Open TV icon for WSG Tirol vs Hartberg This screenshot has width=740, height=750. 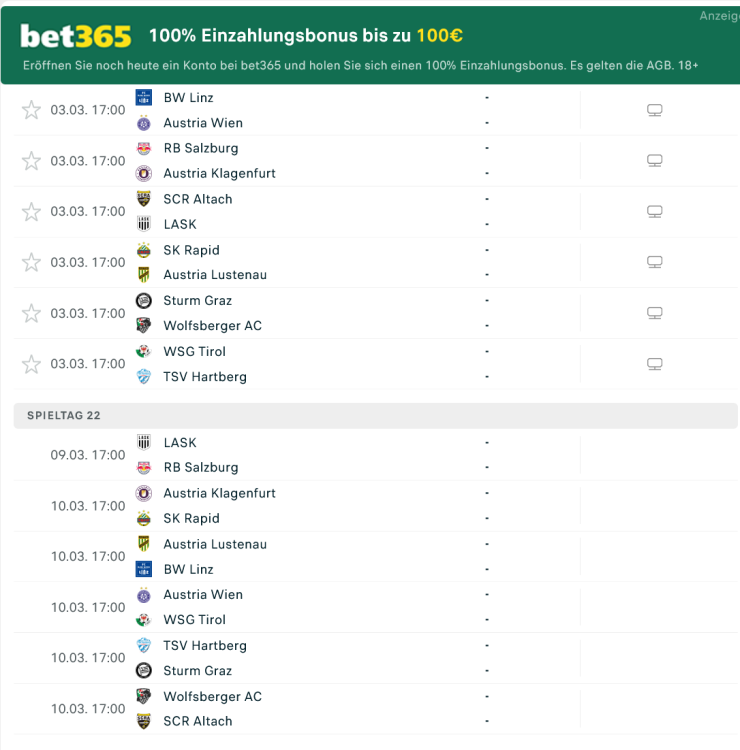655,364
